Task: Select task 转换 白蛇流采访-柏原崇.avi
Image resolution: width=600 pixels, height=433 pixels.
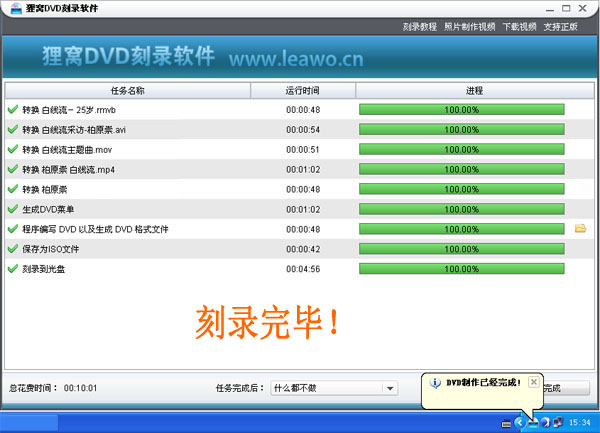Action: [74, 130]
